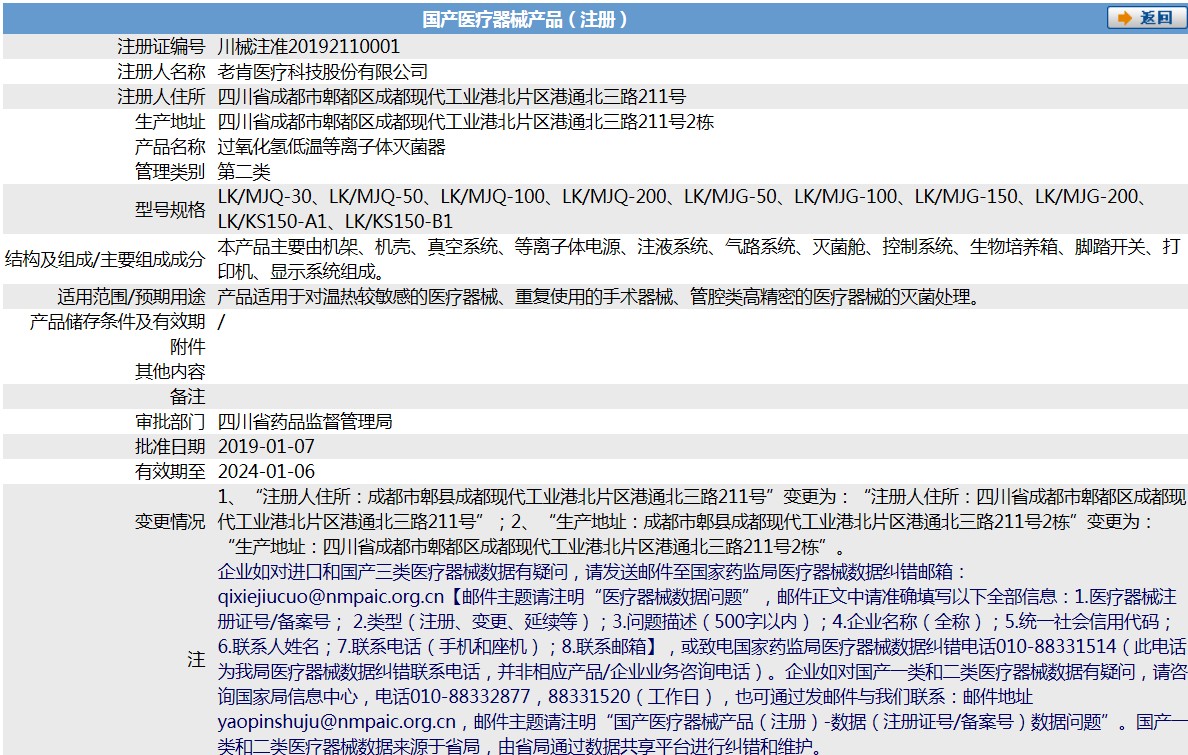Click the 备注 label
The image size is (1188, 755).
[187, 396]
